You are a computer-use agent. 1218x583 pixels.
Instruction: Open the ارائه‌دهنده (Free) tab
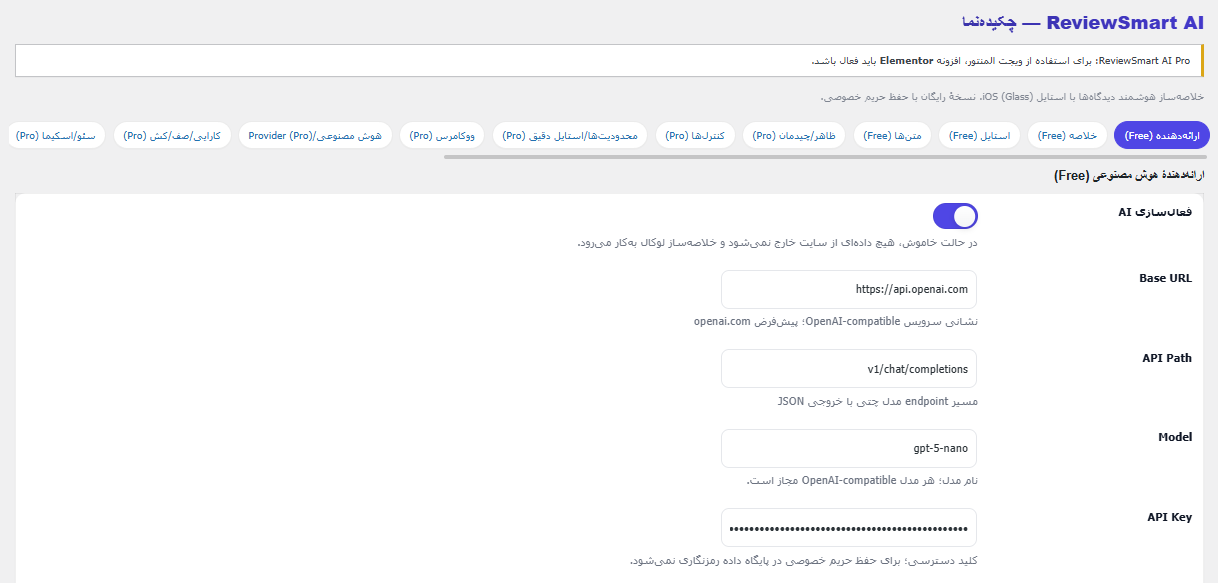pyautogui.click(x=1161, y=135)
